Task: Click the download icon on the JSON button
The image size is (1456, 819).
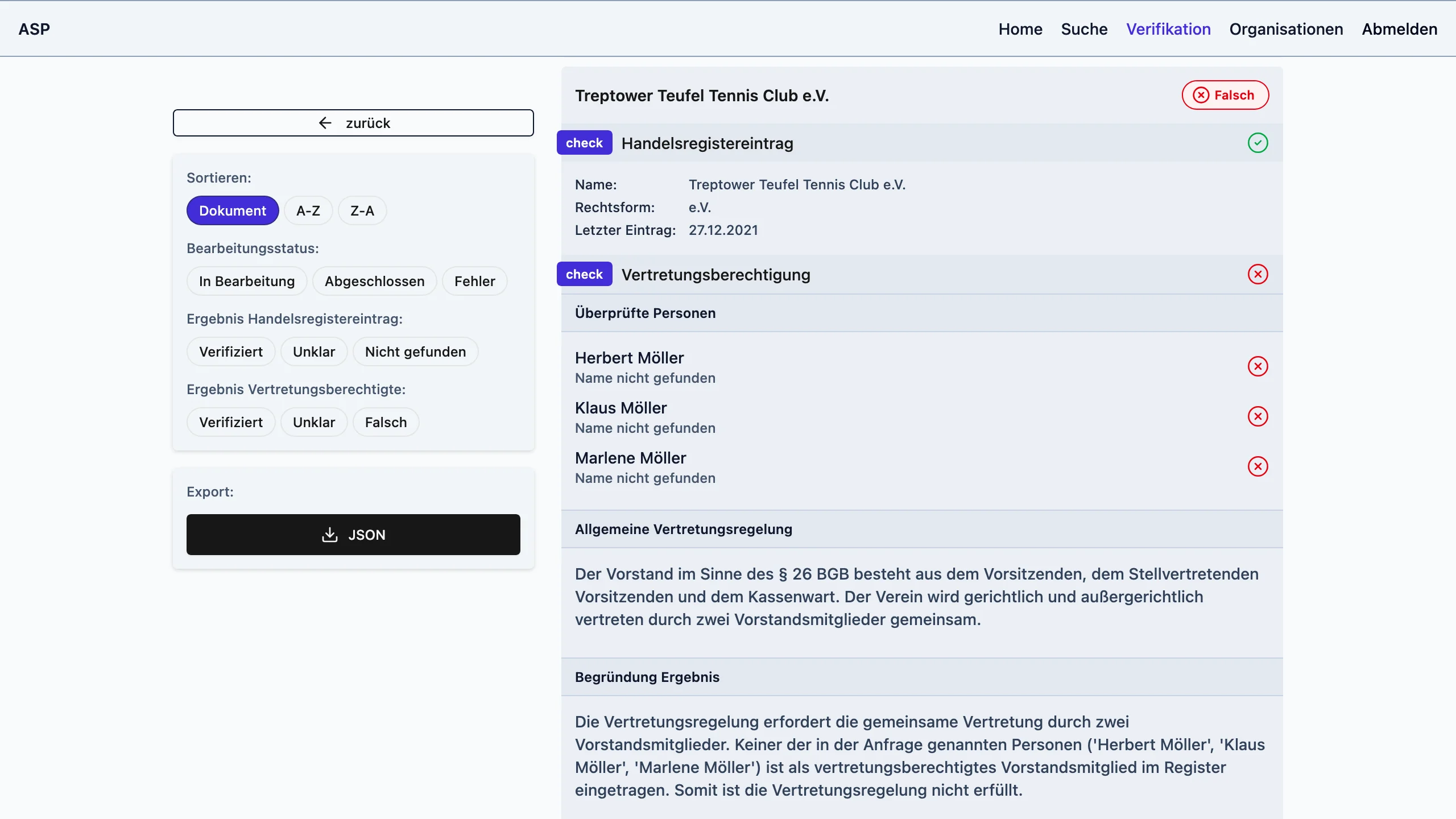Action: 329,535
